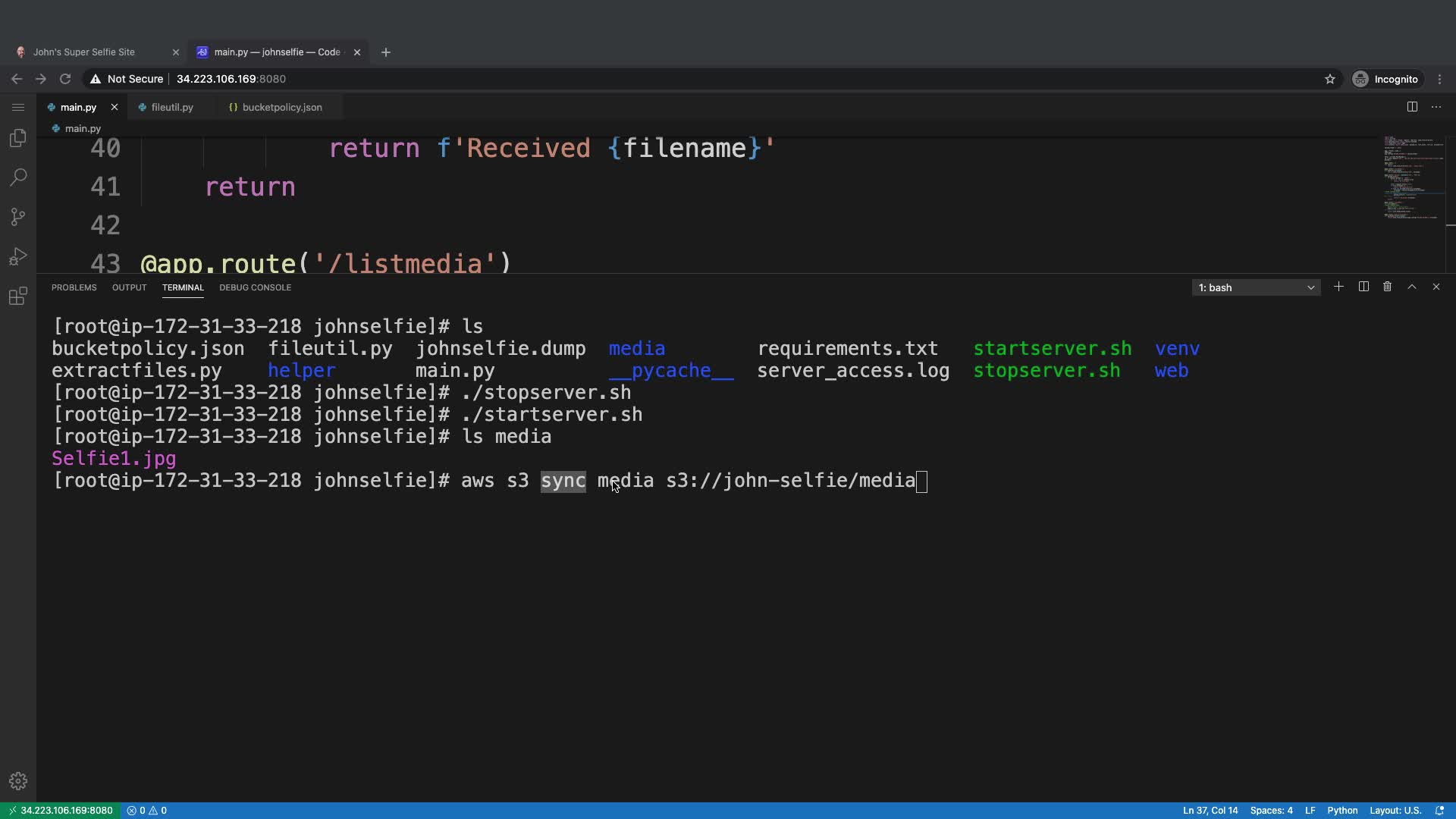Create a new terminal with plus
Image resolution: width=1456 pixels, height=819 pixels.
coord(1338,287)
